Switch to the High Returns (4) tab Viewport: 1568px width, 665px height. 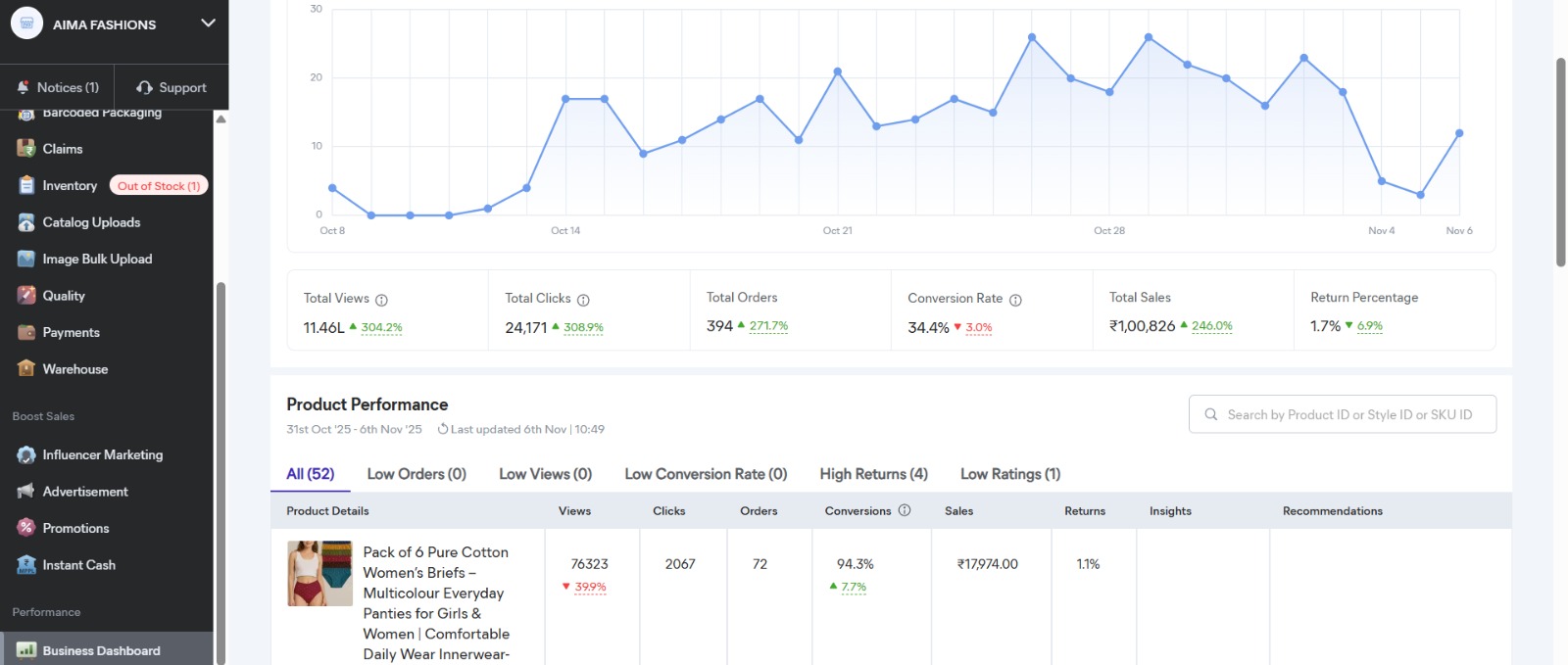(873, 474)
